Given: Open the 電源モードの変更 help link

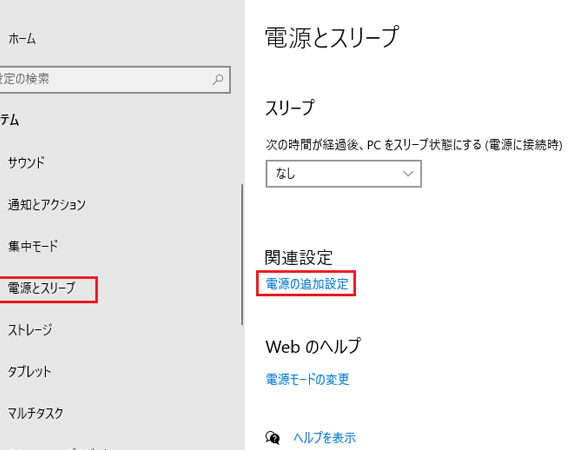Looking at the screenshot, I should (307, 379).
